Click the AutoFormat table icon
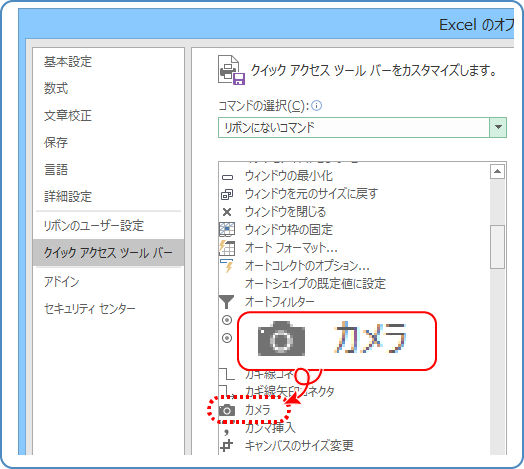Viewport: 524px width, 469px height. [227, 248]
